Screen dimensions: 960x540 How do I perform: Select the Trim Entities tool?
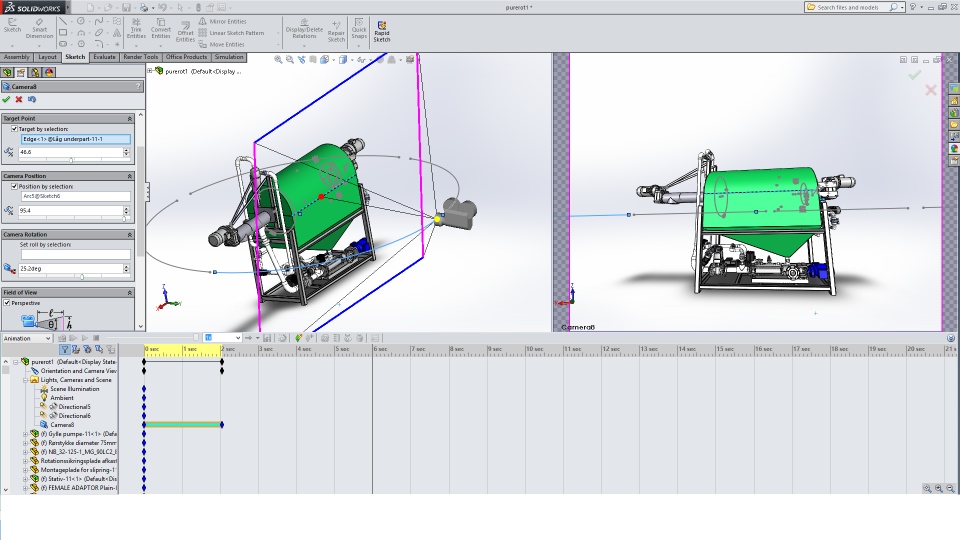click(x=136, y=28)
